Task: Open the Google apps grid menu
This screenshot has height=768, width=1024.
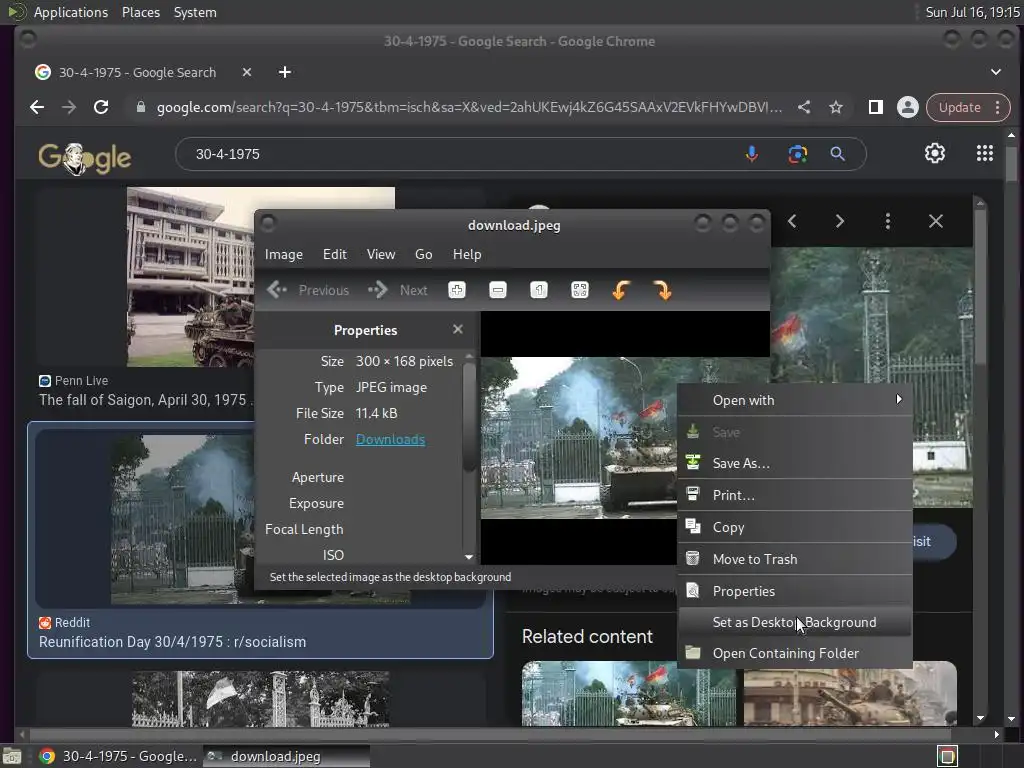Action: tap(984, 153)
